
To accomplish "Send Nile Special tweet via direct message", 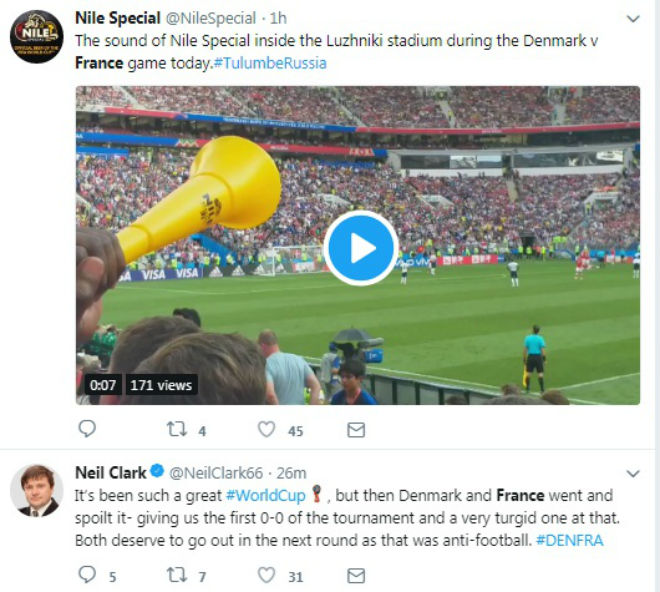I will [x=355, y=430].
